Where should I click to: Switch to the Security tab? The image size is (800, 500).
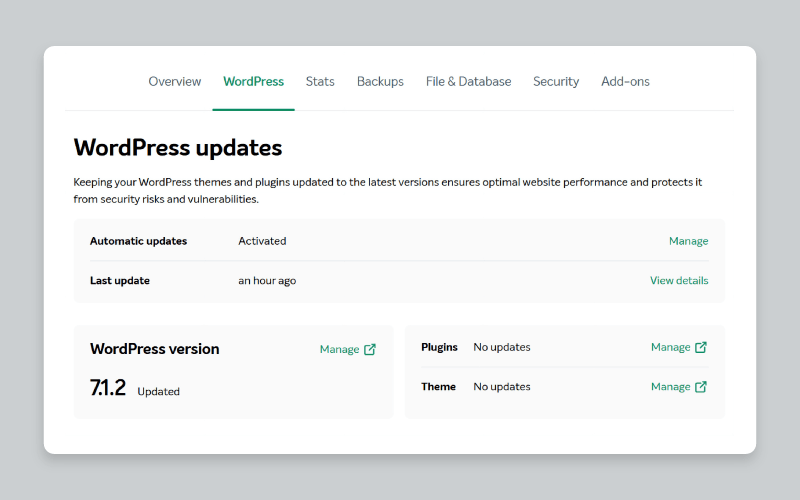556,82
